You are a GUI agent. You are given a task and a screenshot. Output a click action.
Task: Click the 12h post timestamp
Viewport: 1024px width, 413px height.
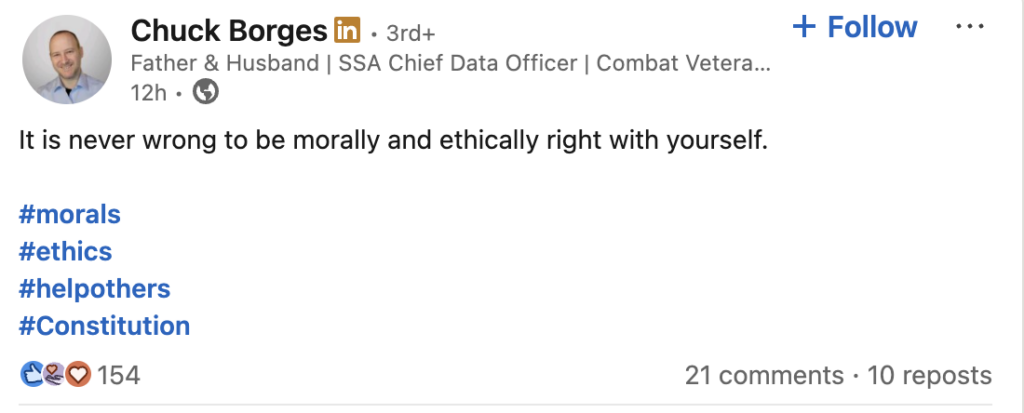(x=149, y=93)
